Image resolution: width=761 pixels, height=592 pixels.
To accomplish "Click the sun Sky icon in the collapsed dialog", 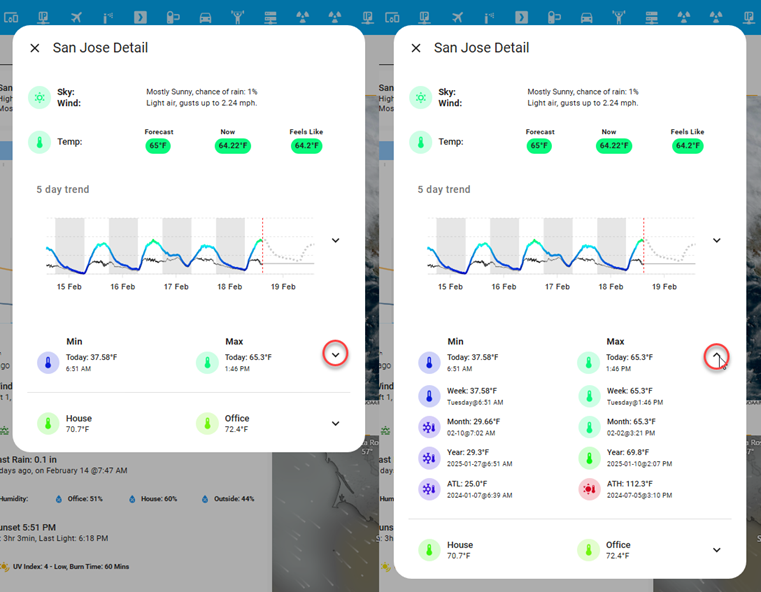I will pyautogui.click(x=40, y=98).
